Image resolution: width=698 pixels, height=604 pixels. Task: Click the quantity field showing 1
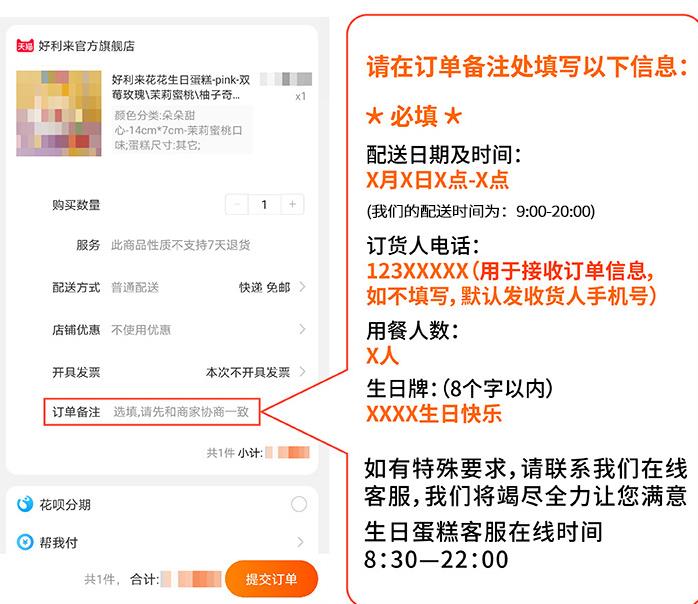point(264,204)
